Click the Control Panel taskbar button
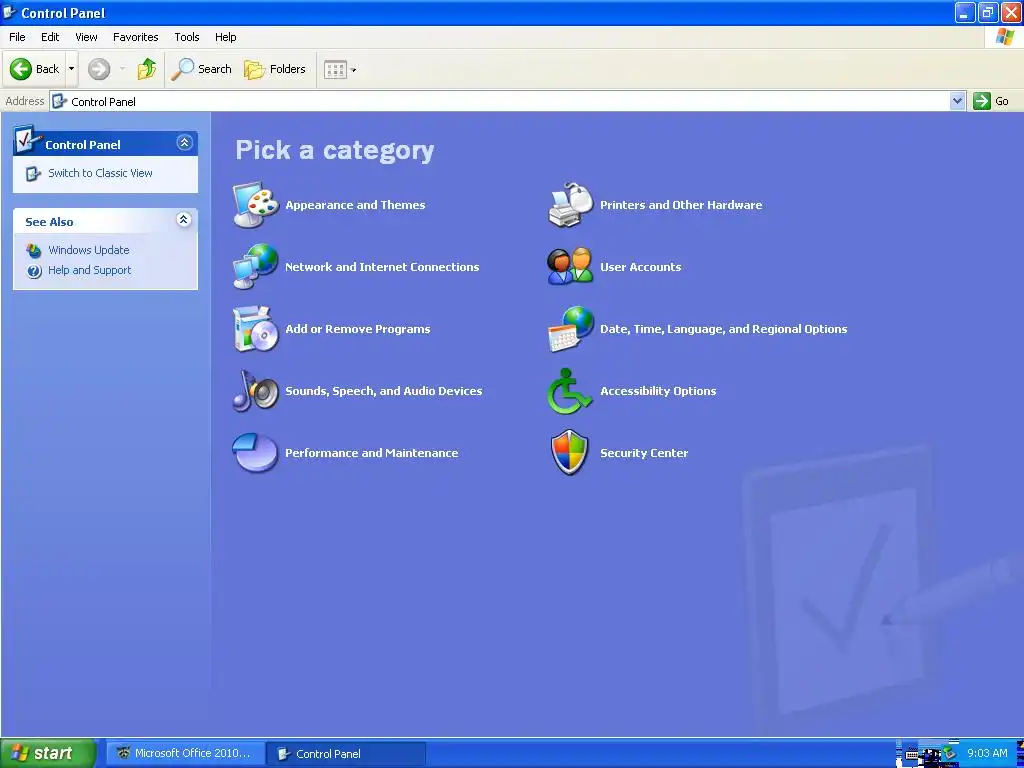The width and height of the screenshot is (1024, 768). pyautogui.click(x=347, y=754)
